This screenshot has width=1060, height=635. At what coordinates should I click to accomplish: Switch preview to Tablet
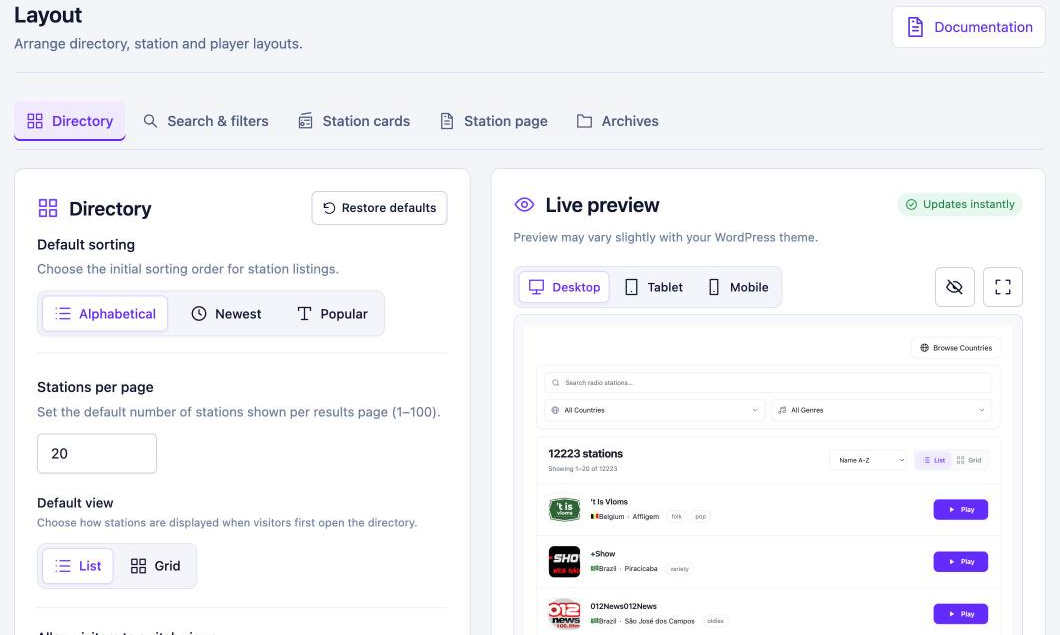pyautogui.click(x=653, y=287)
